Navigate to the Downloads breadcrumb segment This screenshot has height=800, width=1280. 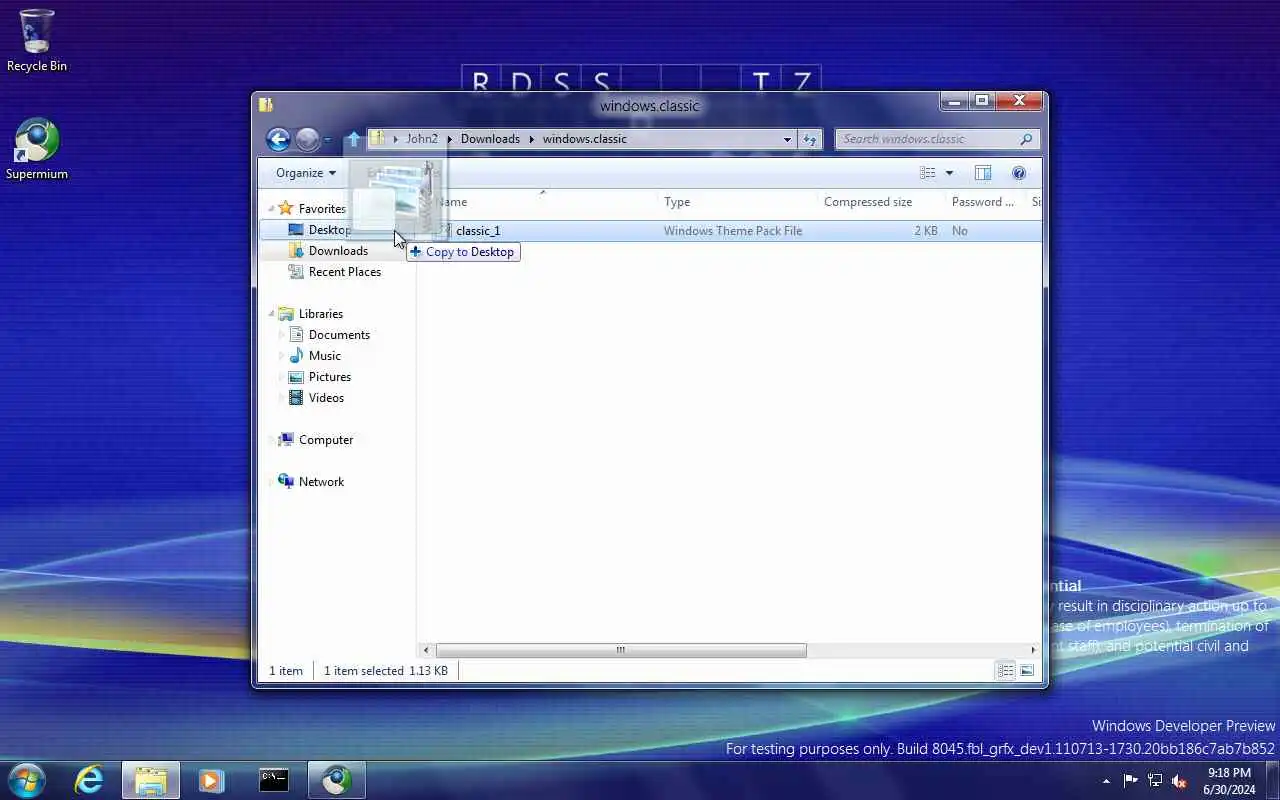pos(490,139)
